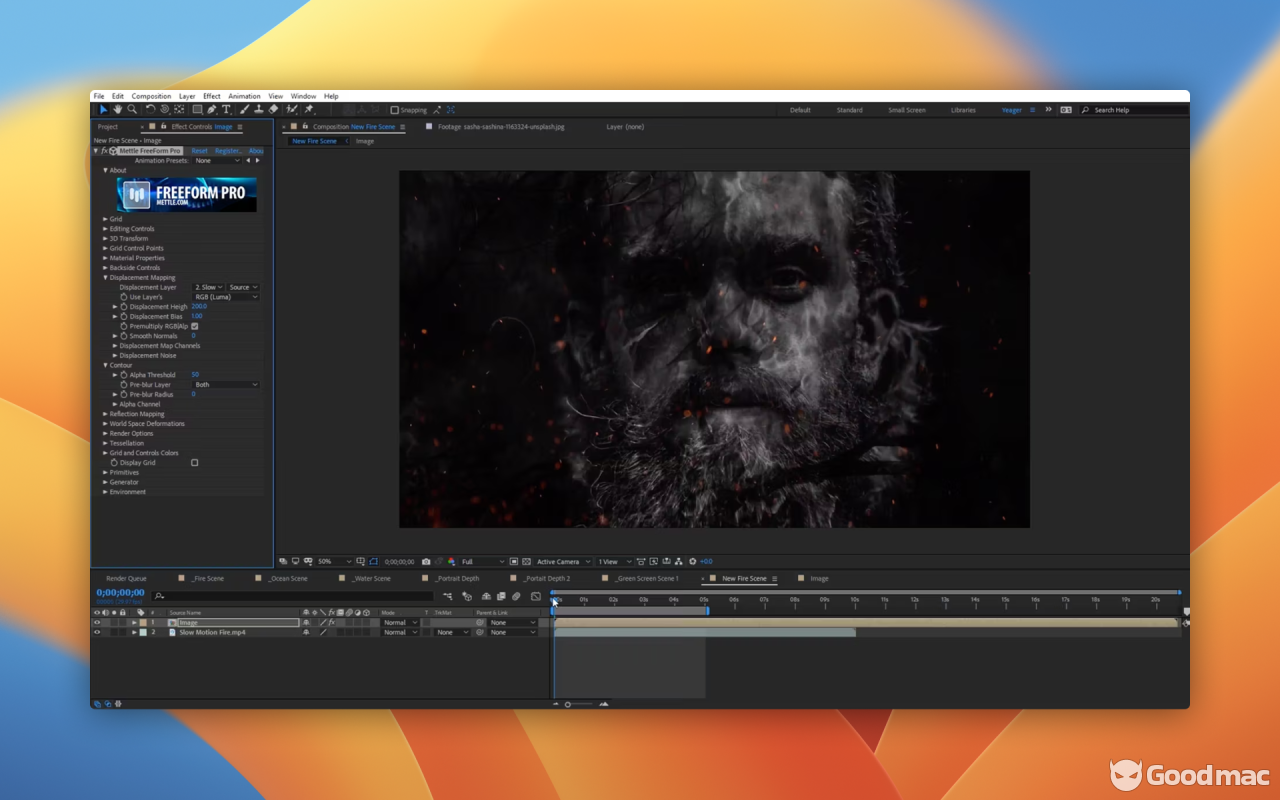
Task: Open the viewer resolution dropdown showing Full
Action: tap(482, 562)
